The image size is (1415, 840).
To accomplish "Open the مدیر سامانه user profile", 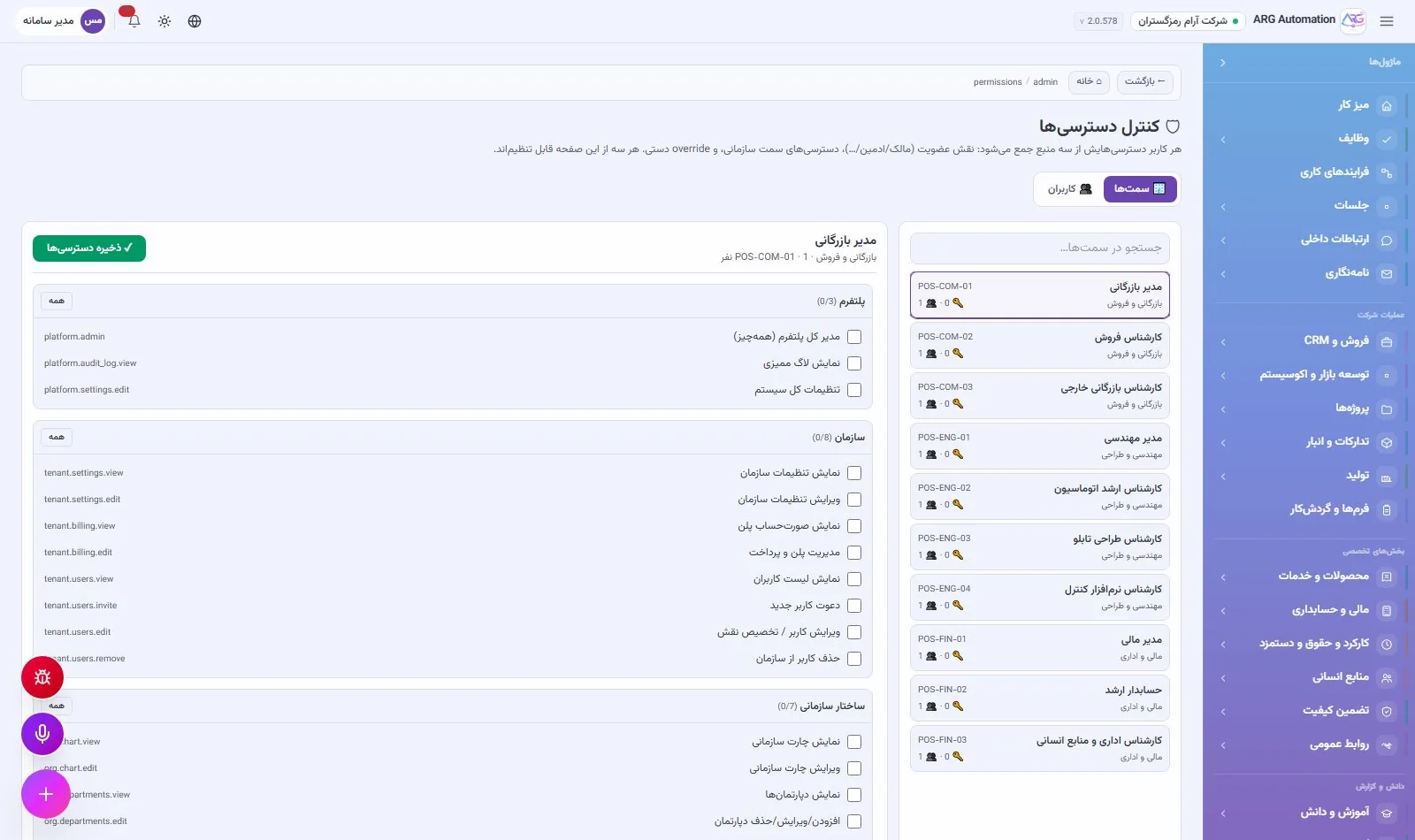I will (x=64, y=20).
